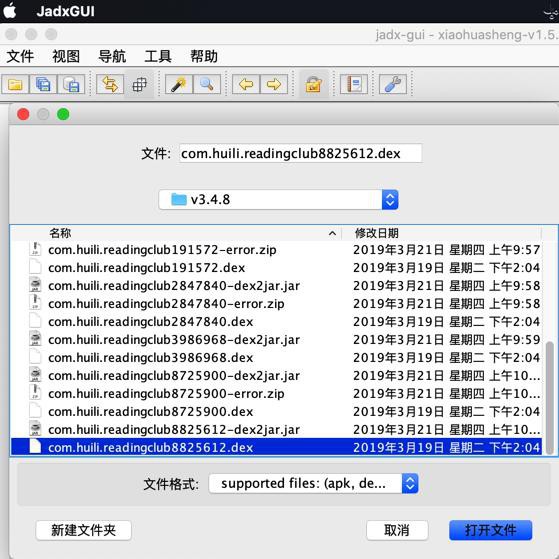Select com.huili.readingclub2847840-error.zip
559x559 pixels.
tap(276, 304)
